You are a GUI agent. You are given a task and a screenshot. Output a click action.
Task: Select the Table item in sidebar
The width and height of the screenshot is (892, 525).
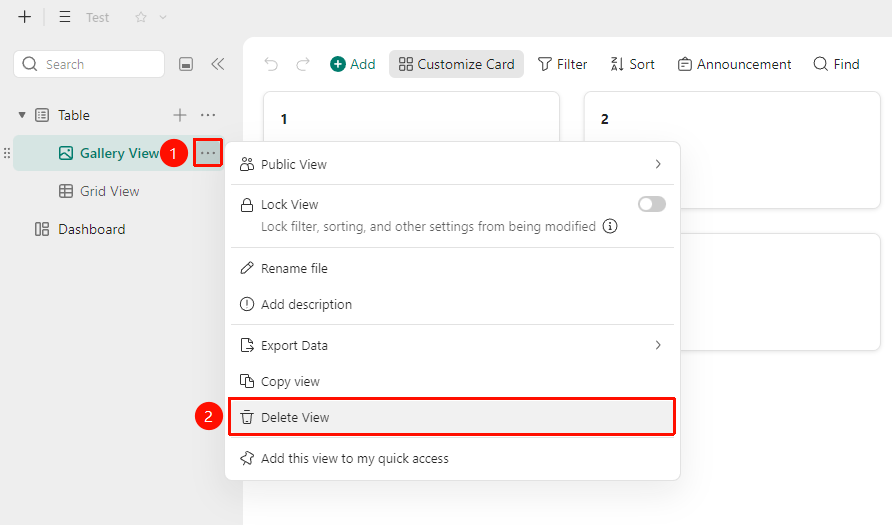coord(74,115)
